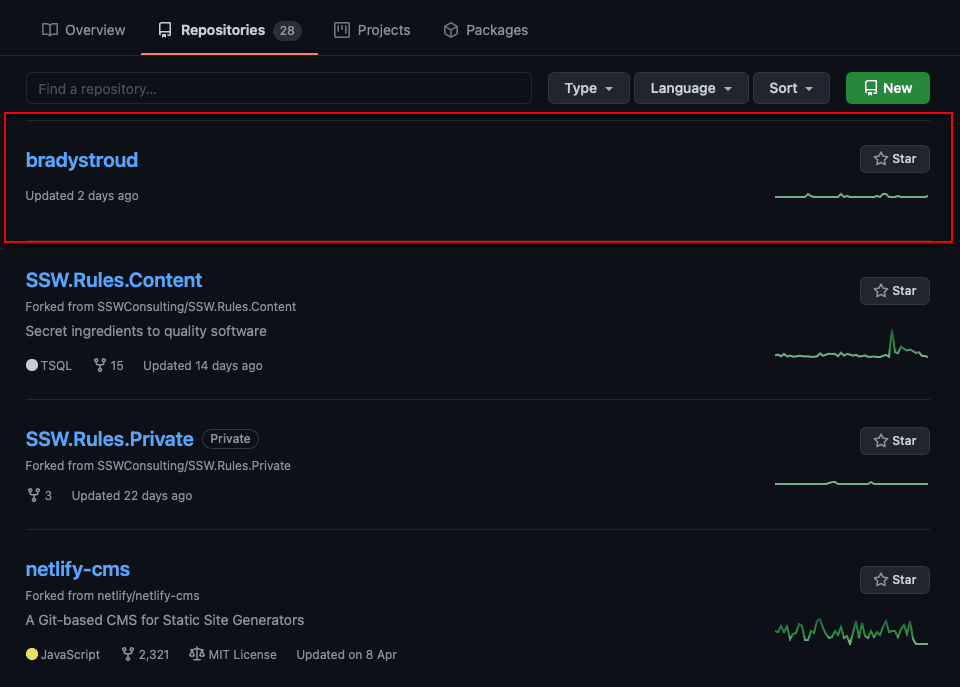This screenshot has width=960, height=687.
Task: Star the bradystroud repository
Action: click(894, 159)
